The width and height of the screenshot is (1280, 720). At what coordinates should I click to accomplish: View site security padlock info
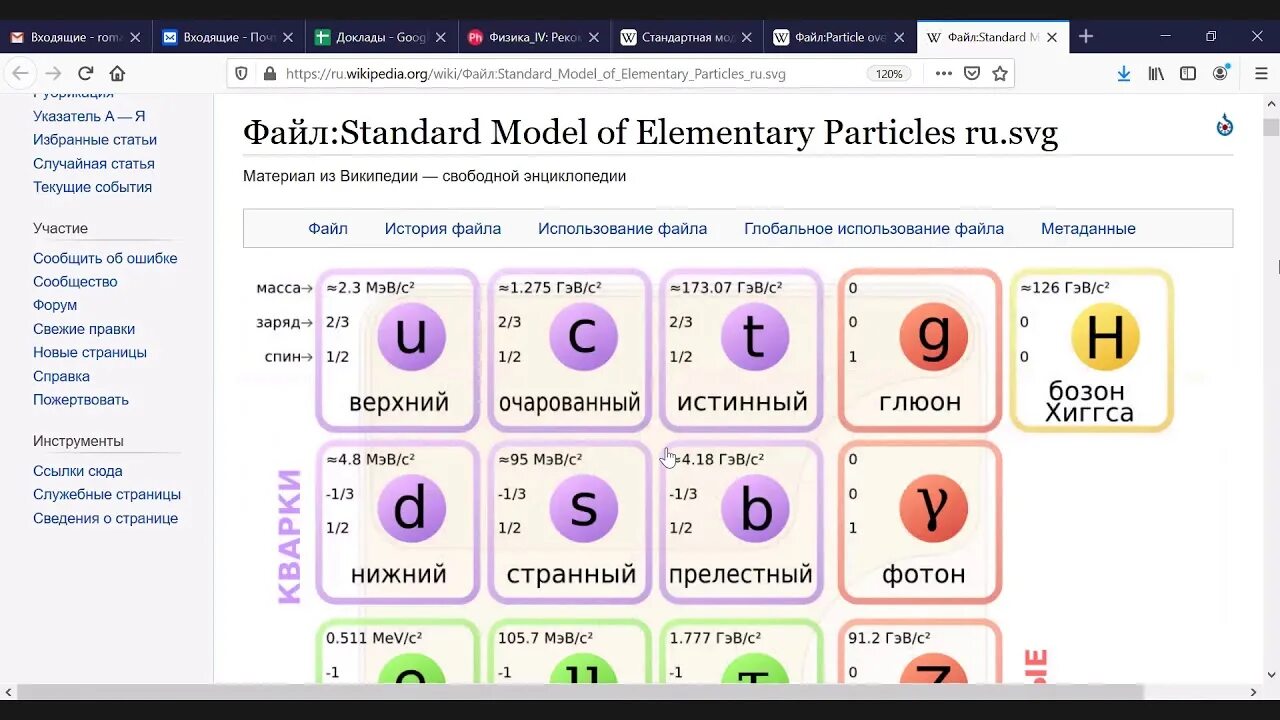269,73
